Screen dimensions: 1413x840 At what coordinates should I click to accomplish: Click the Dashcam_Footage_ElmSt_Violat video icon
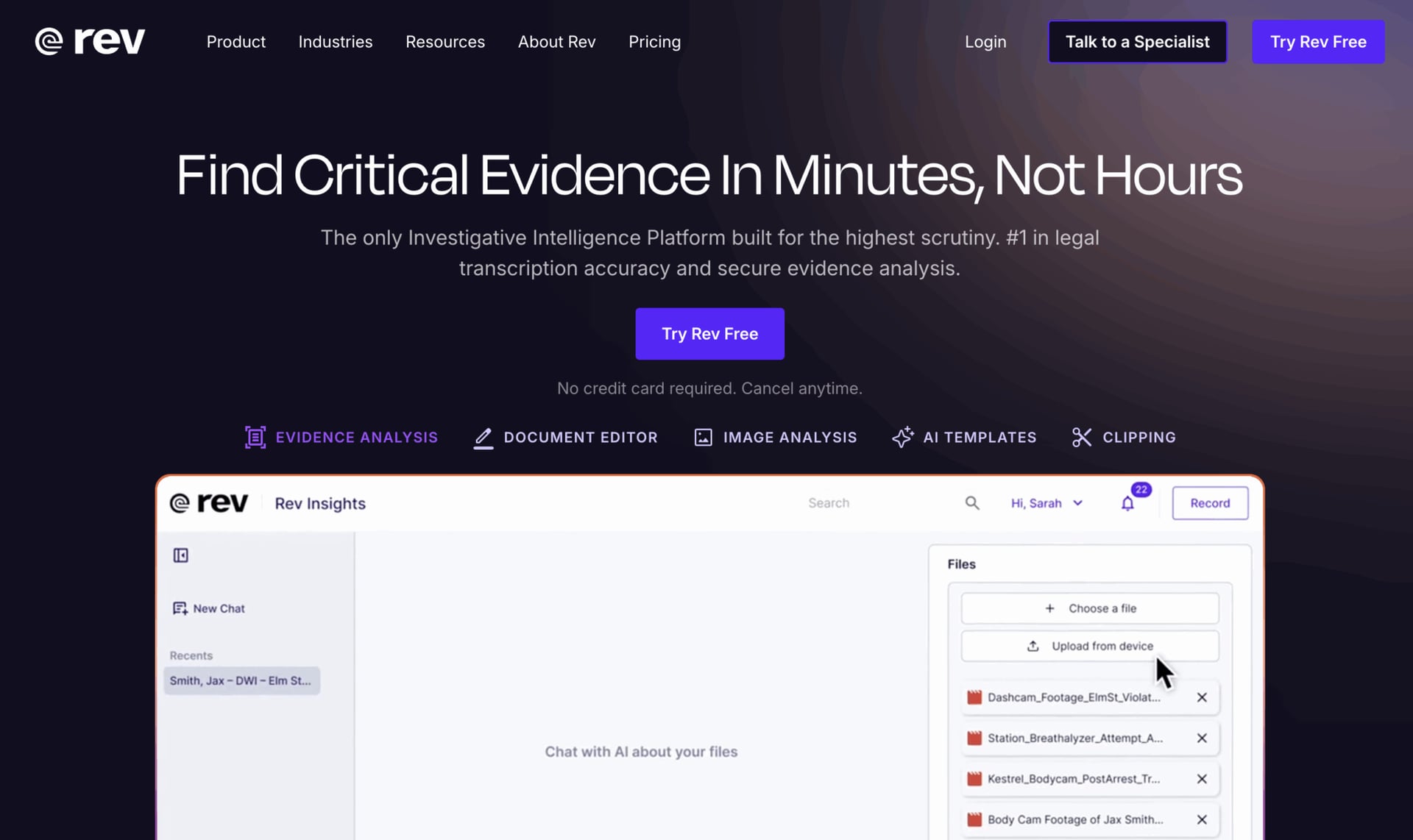[x=974, y=697]
